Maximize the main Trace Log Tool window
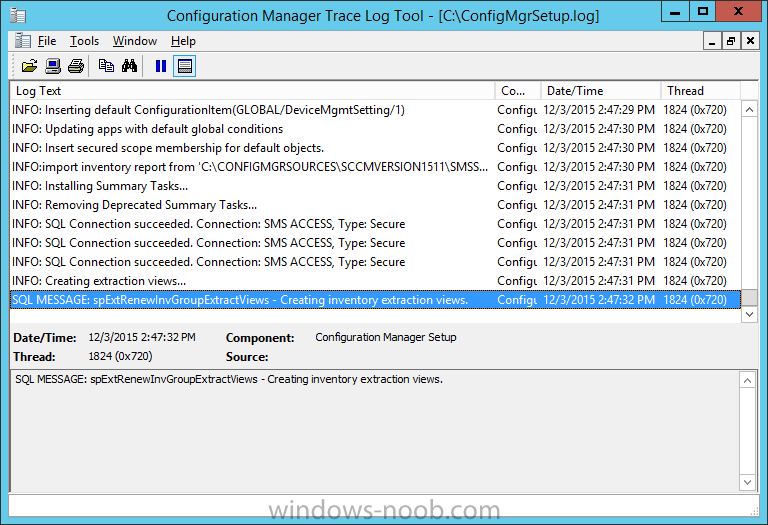 point(702,12)
